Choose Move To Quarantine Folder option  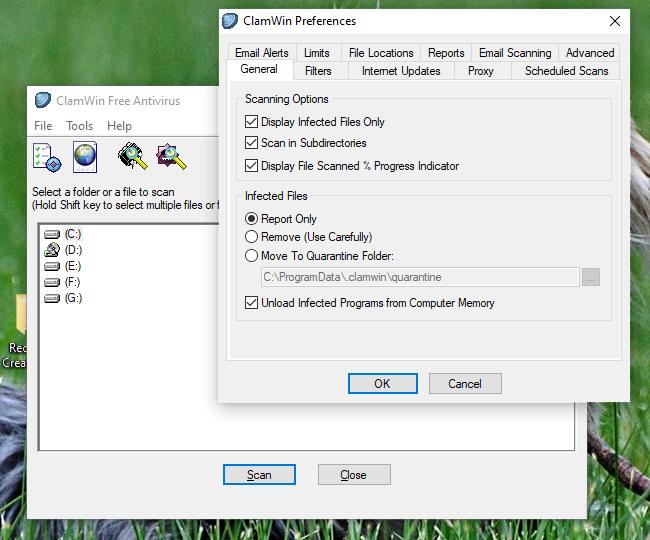(251, 255)
